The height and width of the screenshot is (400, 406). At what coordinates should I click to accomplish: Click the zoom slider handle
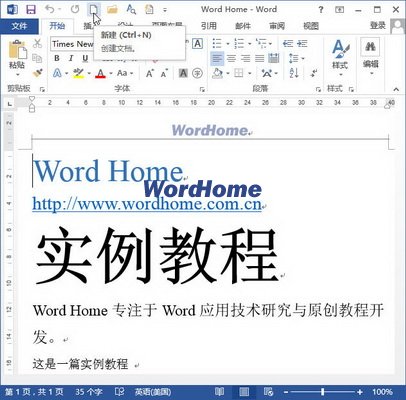tap(322, 392)
